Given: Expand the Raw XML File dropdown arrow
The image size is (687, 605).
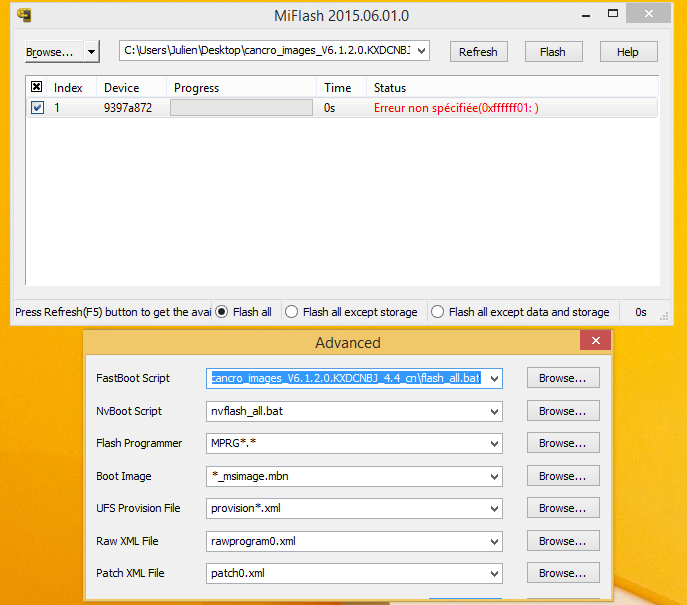Looking at the screenshot, I should point(494,542).
